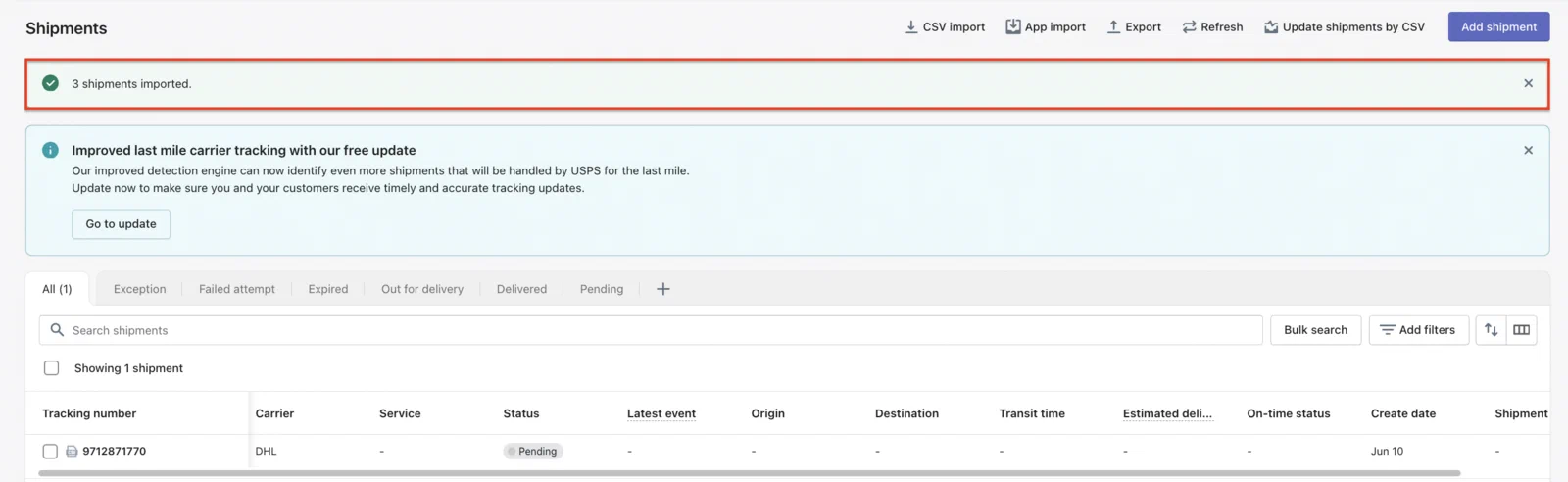Click inside the Search shipments field
Screen dimensions: 1568x482
coord(651,330)
